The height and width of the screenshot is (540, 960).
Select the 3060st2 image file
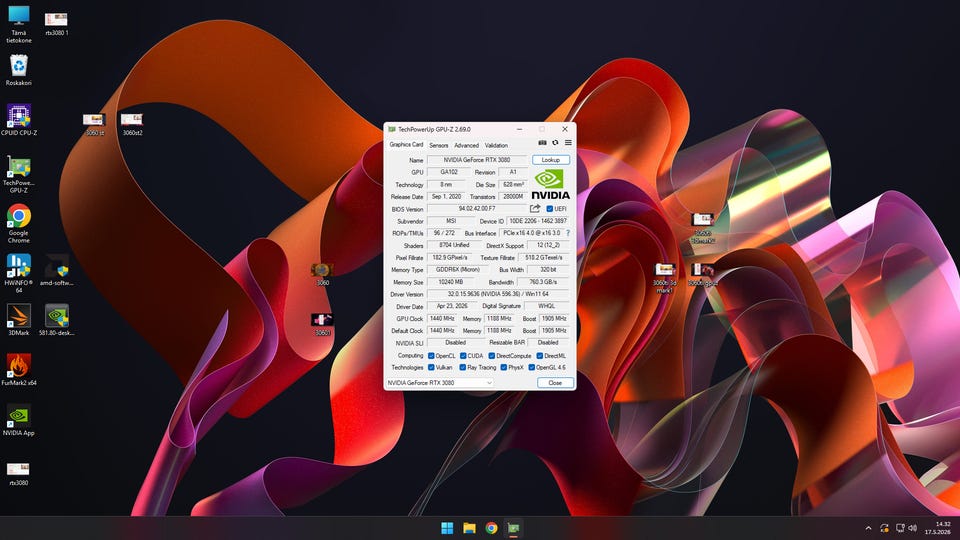click(x=132, y=124)
